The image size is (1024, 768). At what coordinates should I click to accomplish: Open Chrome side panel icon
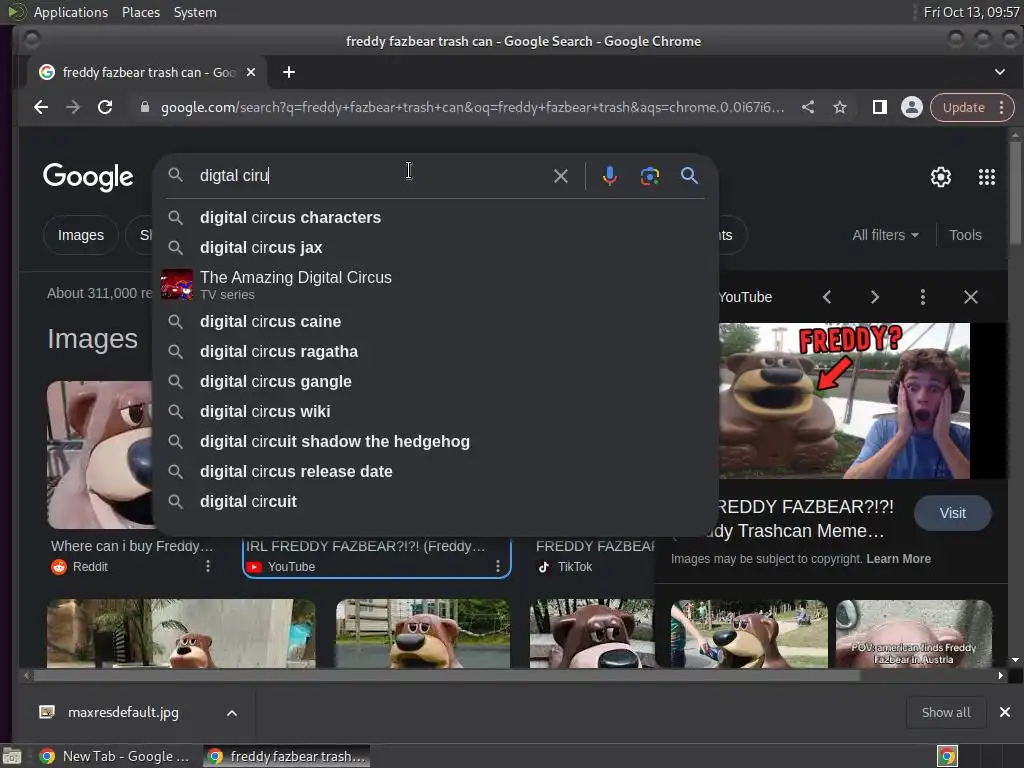(880, 107)
